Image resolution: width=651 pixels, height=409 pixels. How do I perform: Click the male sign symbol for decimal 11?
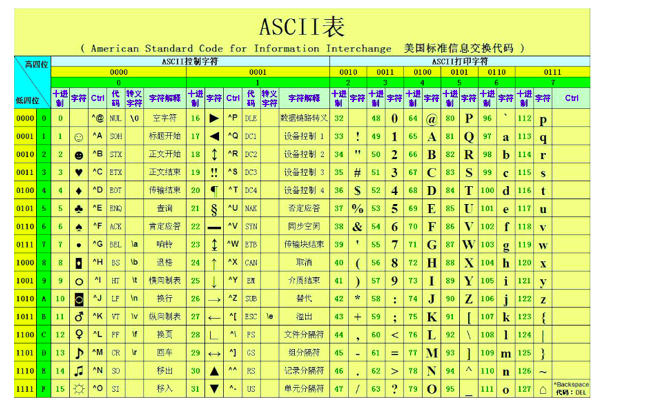78,317
